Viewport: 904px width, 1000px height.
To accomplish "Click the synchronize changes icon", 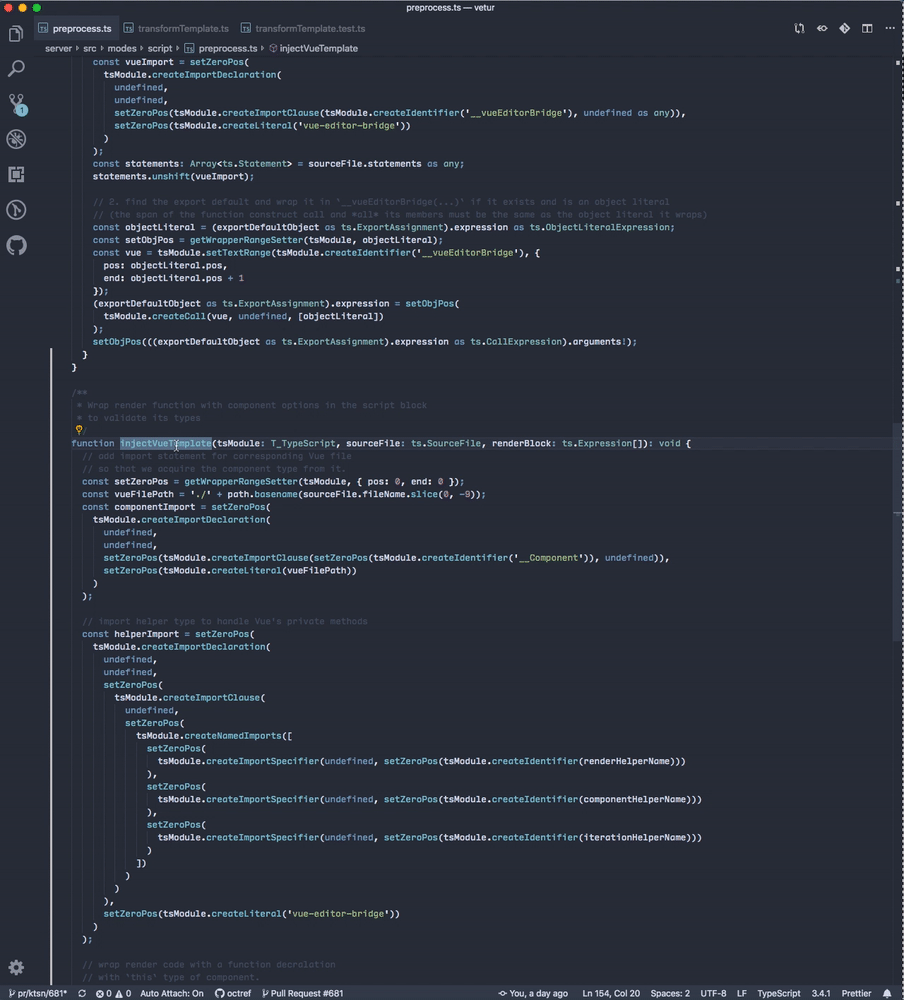I will 82,993.
